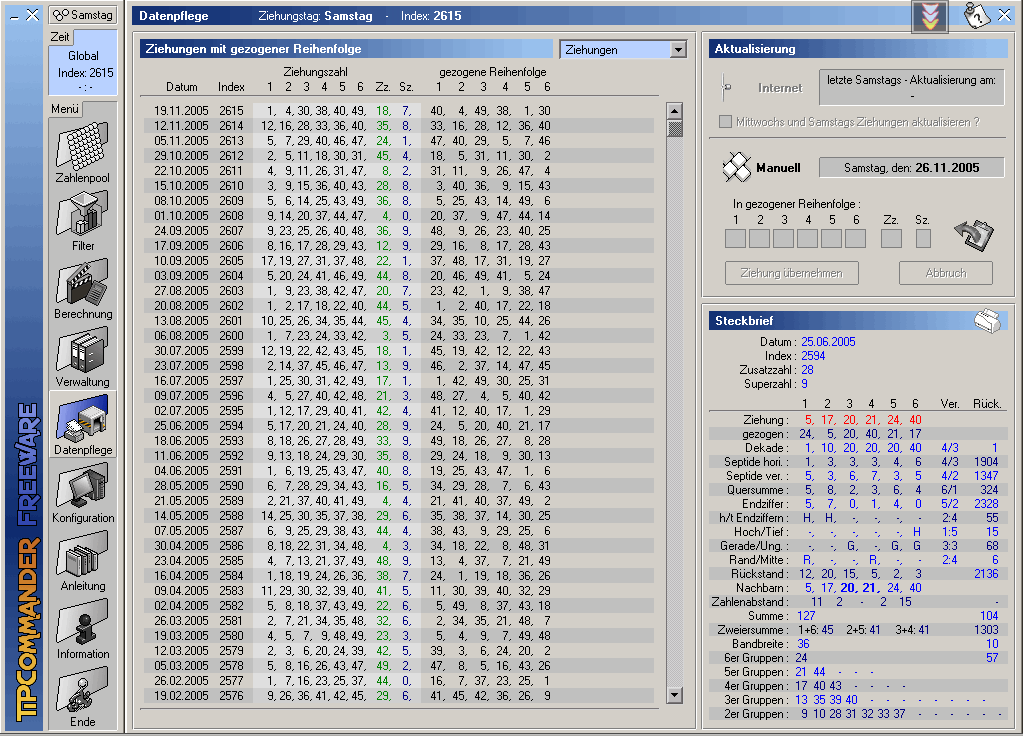Click the Steckbrief Datum value 25.06.2005
The width and height of the screenshot is (1023, 736).
828,342
